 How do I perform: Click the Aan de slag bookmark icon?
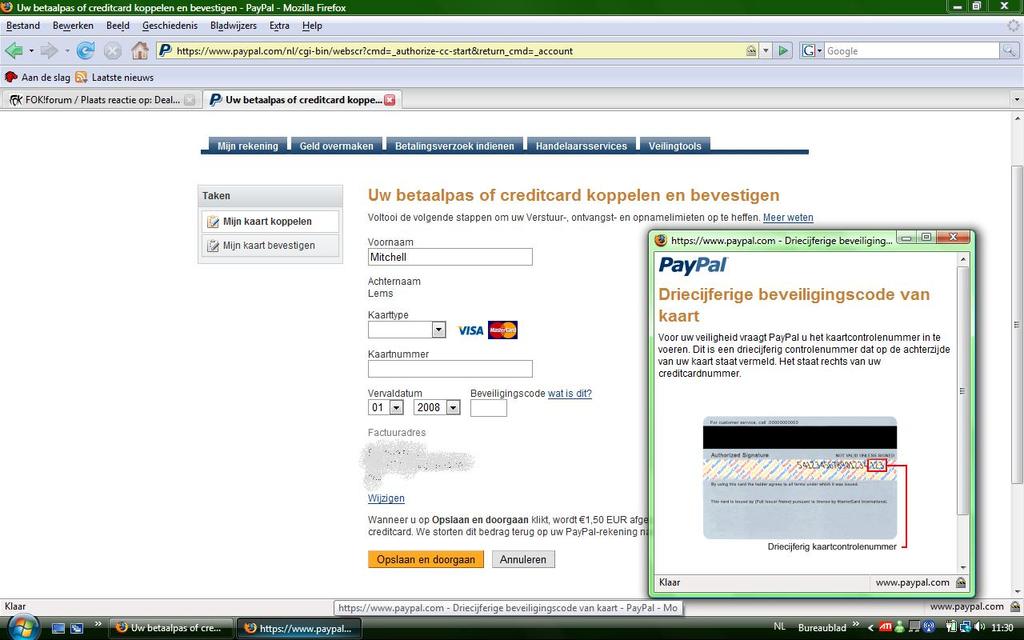[x=11, y=77]
